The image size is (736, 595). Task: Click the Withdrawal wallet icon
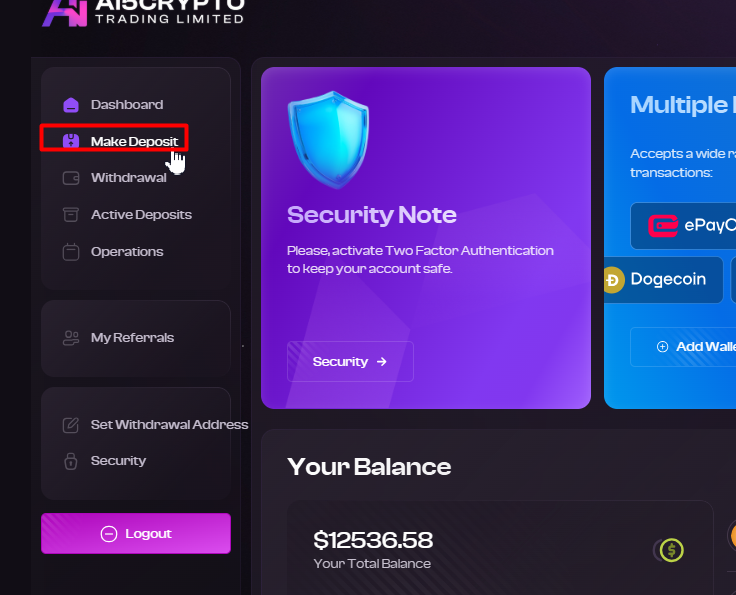pyautogui.click(x=71, y=178)
